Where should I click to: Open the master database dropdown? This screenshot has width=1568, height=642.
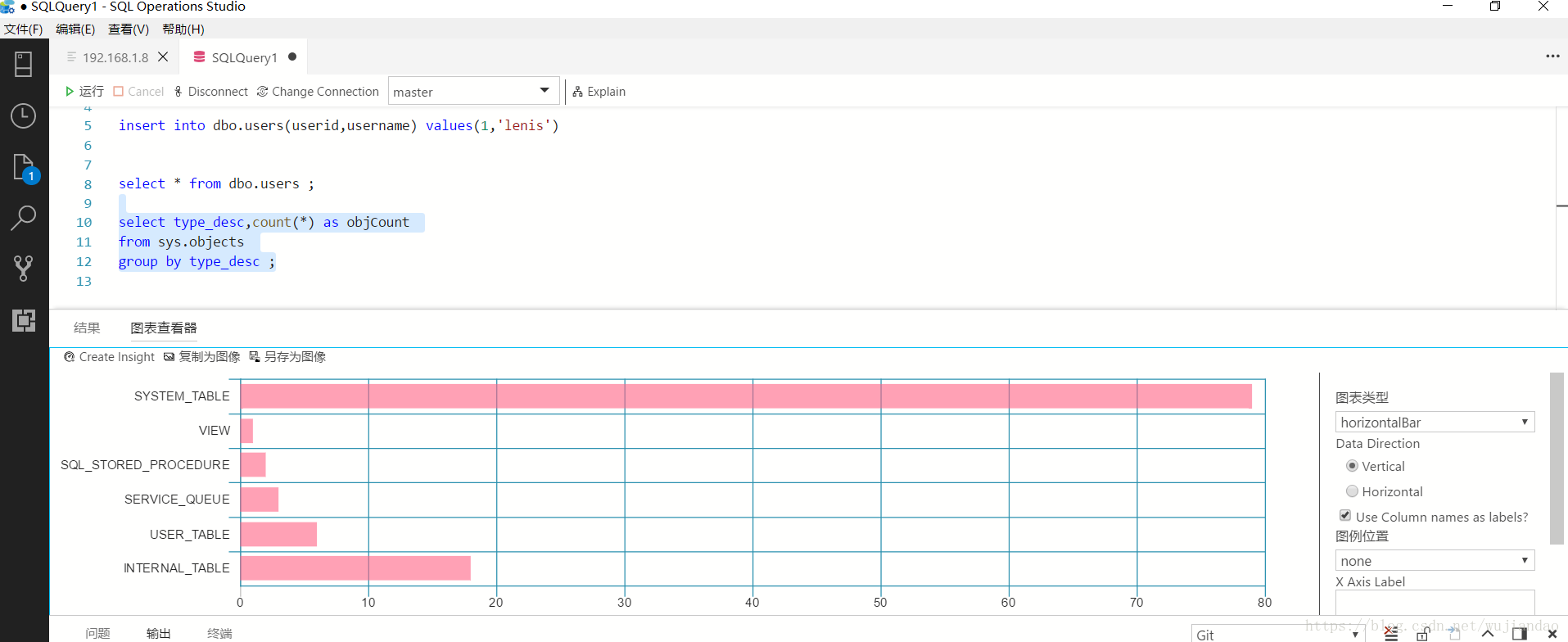click(x=473, y=92)
